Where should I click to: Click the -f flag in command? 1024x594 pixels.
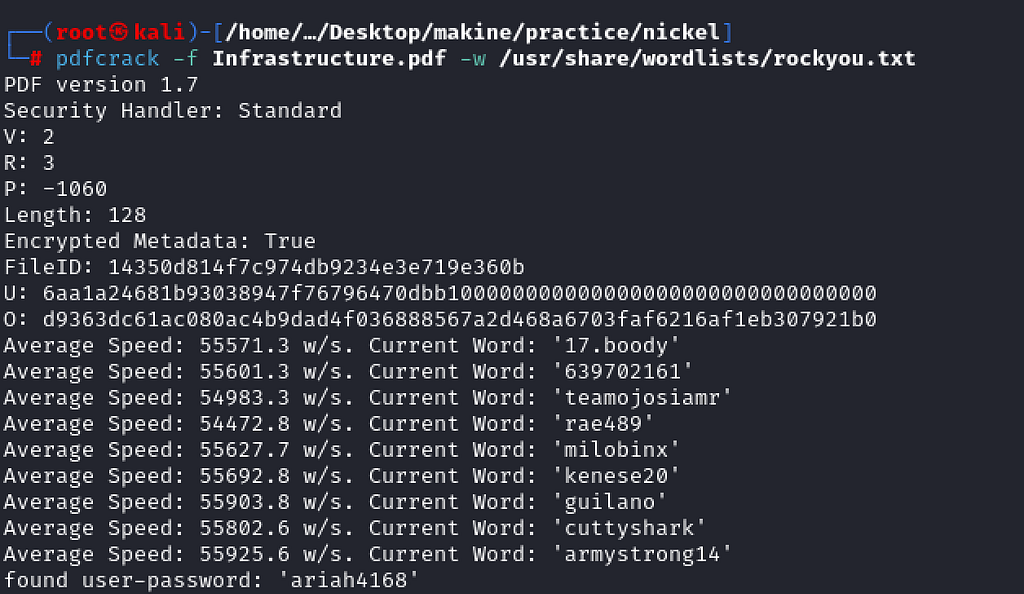tap(185, 58)
